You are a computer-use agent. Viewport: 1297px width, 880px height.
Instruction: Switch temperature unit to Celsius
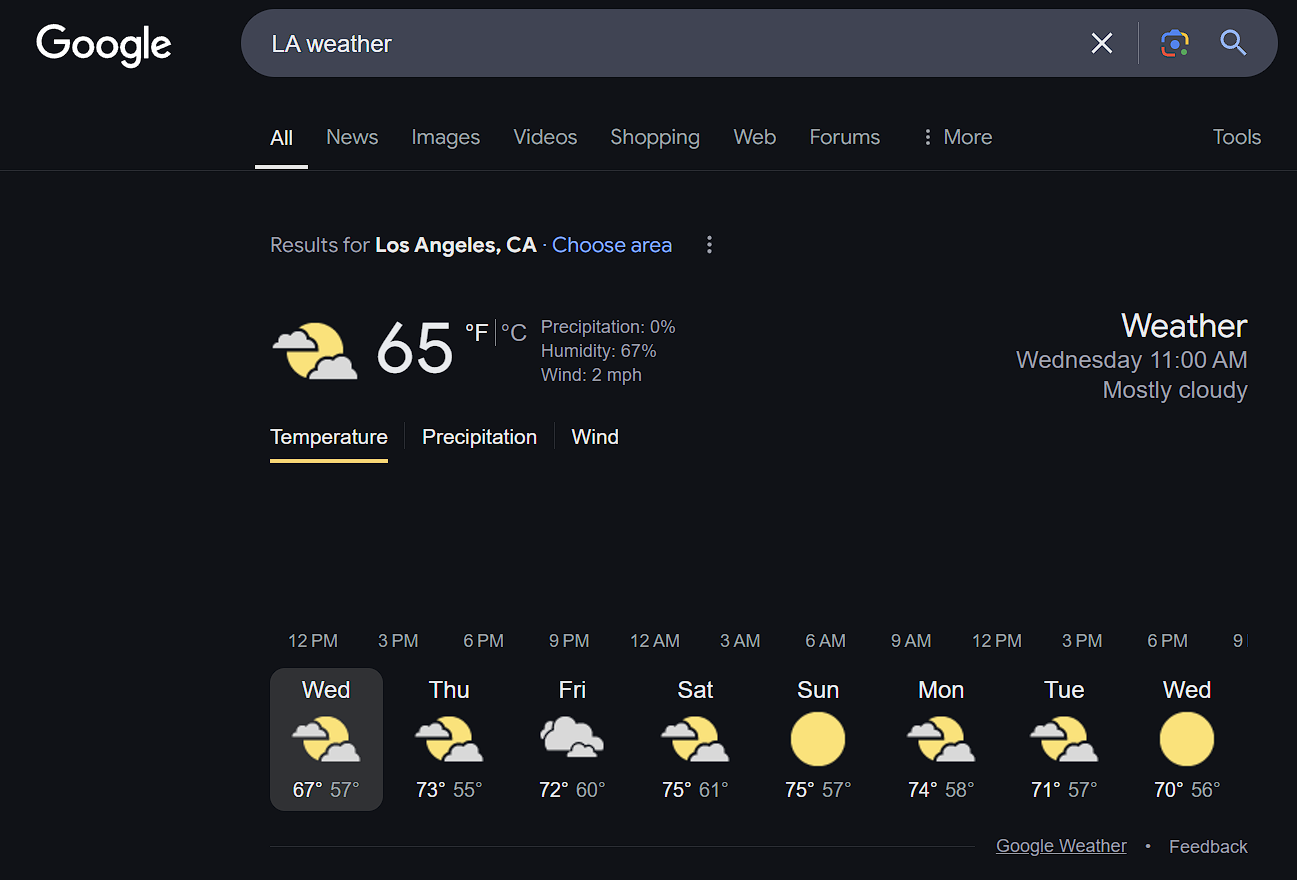pyautogui.click(x=514, y=333)
